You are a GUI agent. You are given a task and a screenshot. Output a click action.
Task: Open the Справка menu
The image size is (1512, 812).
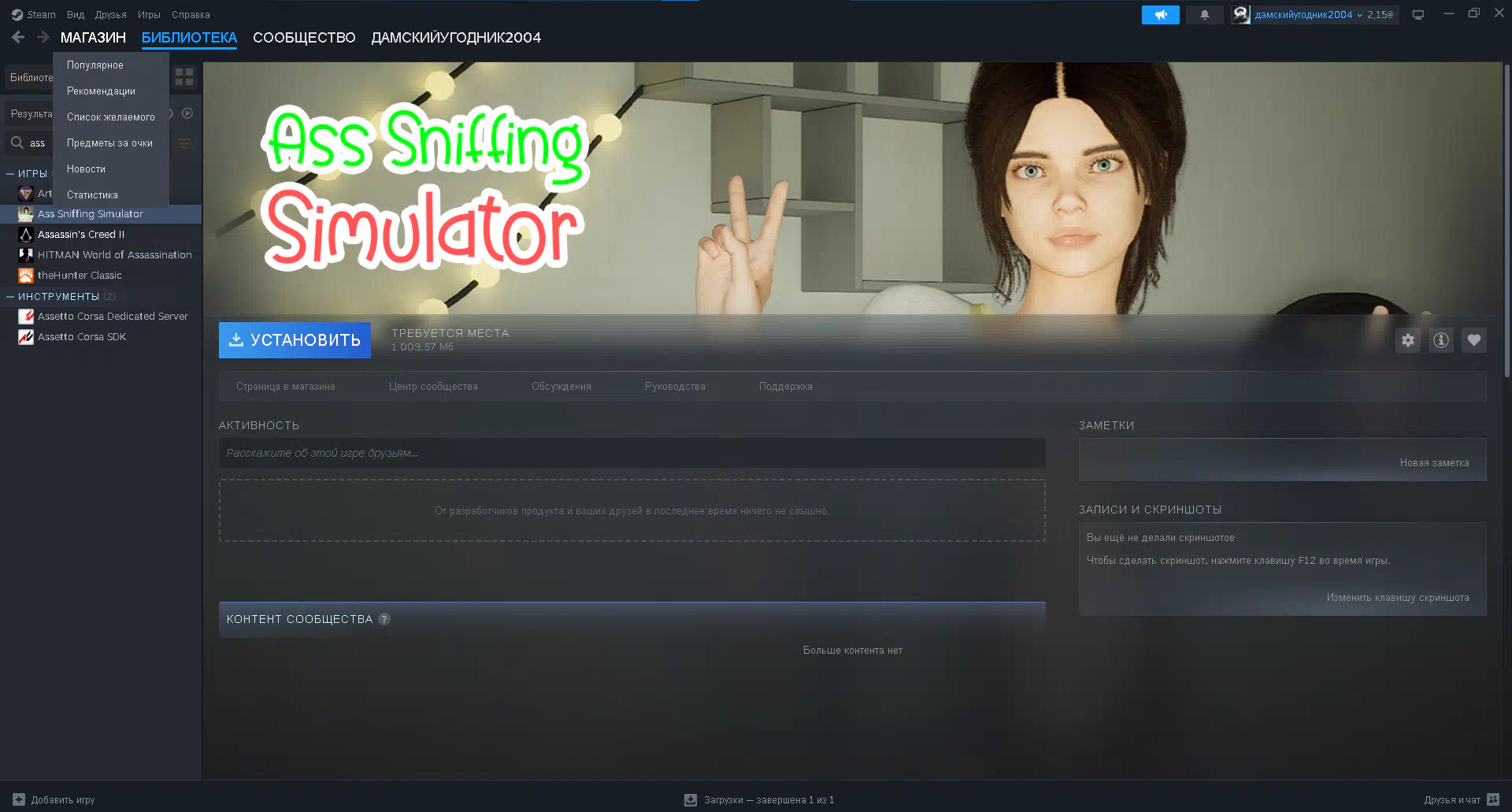(x=191, y=14)
